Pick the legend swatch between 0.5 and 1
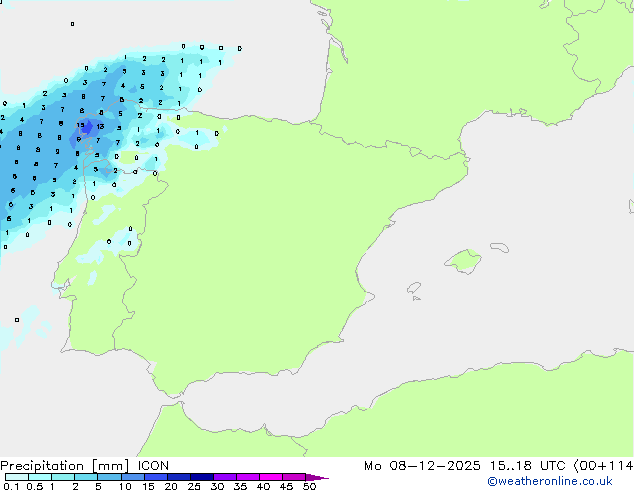Viewport: 634px width, 490px height. point(40,477)
